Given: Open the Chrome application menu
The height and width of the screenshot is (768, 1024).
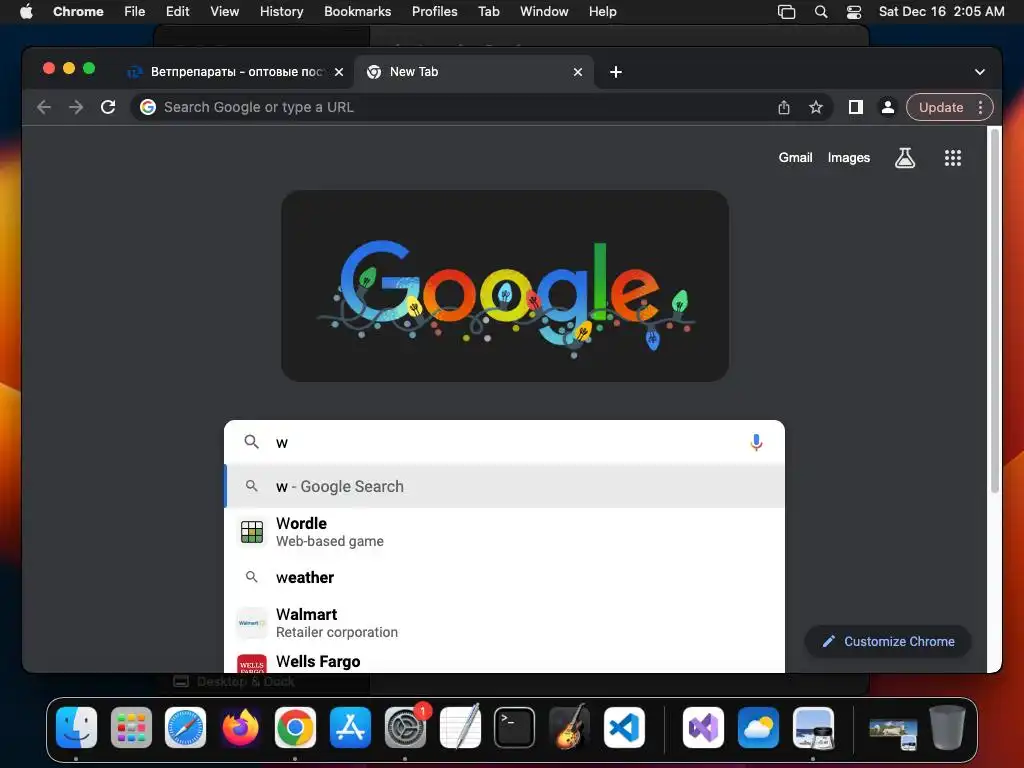Looking at the screenshot, I should click(78, 12).
